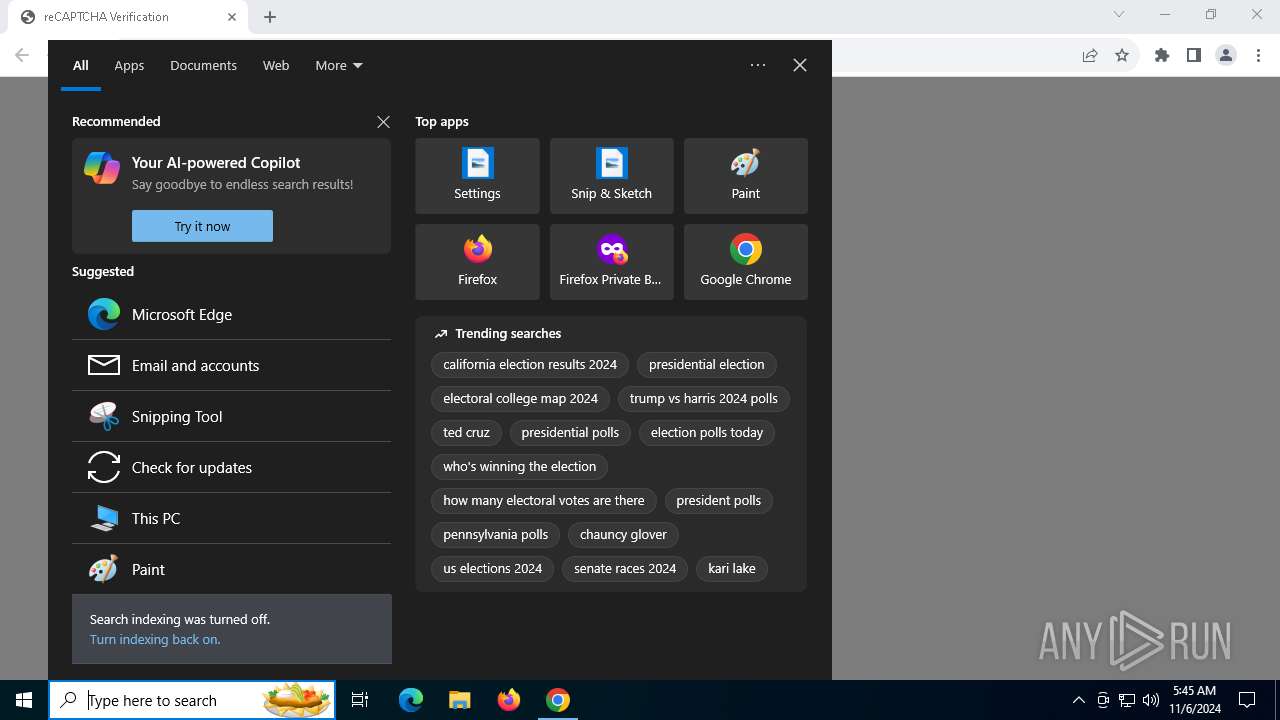Launch Snip & Sketch tile

611,176
